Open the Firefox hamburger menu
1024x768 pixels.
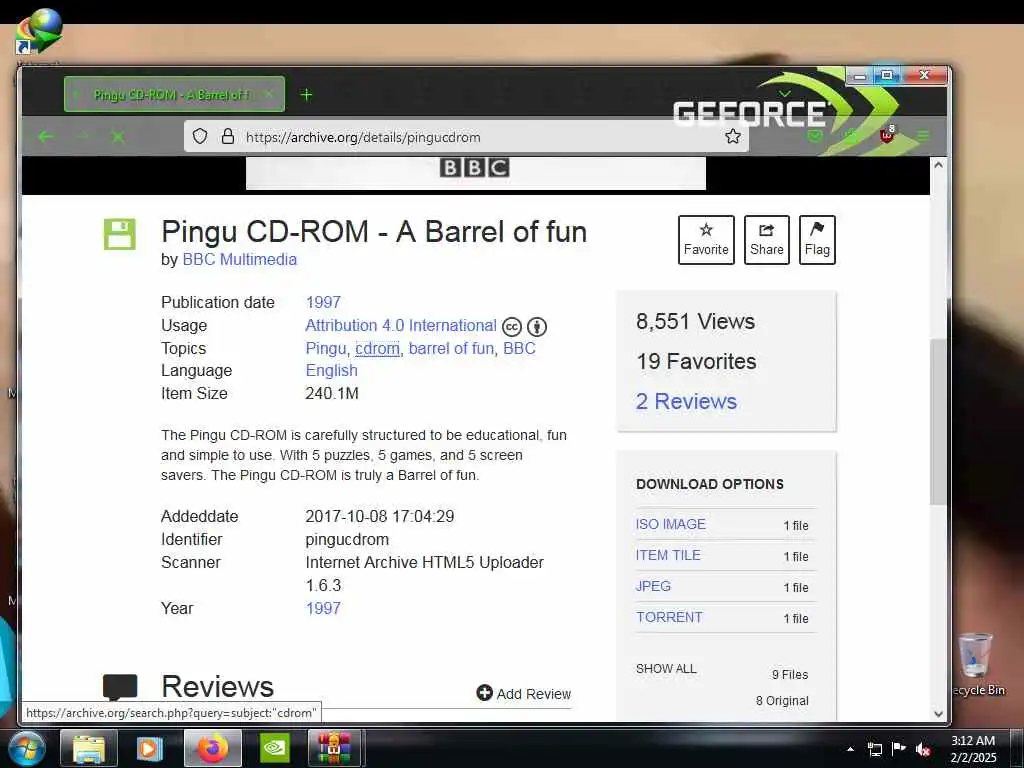point(923,136)
